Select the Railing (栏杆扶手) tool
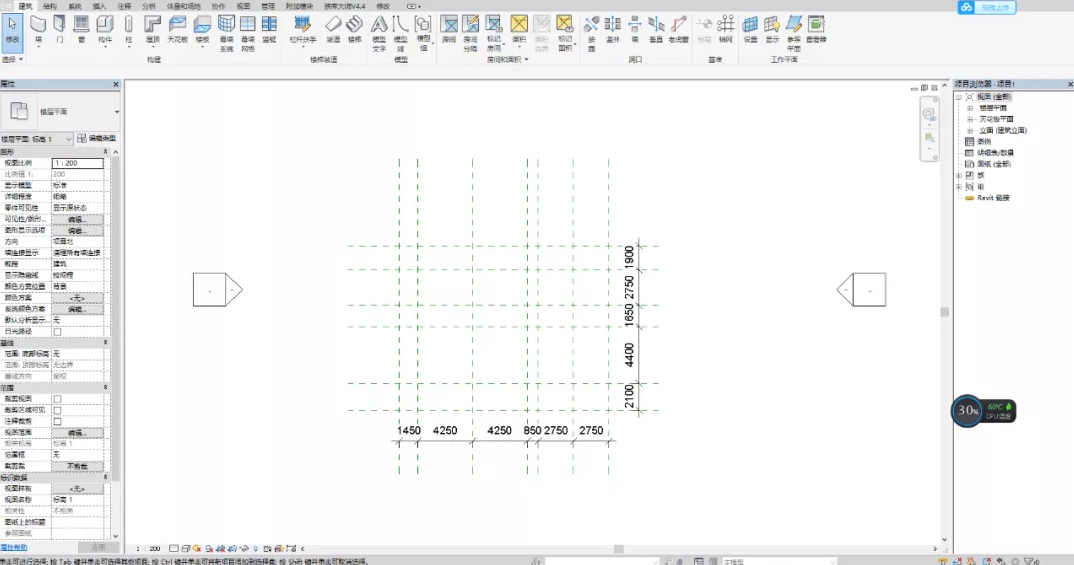1074x565 pixels. click(x=302, y=31)
